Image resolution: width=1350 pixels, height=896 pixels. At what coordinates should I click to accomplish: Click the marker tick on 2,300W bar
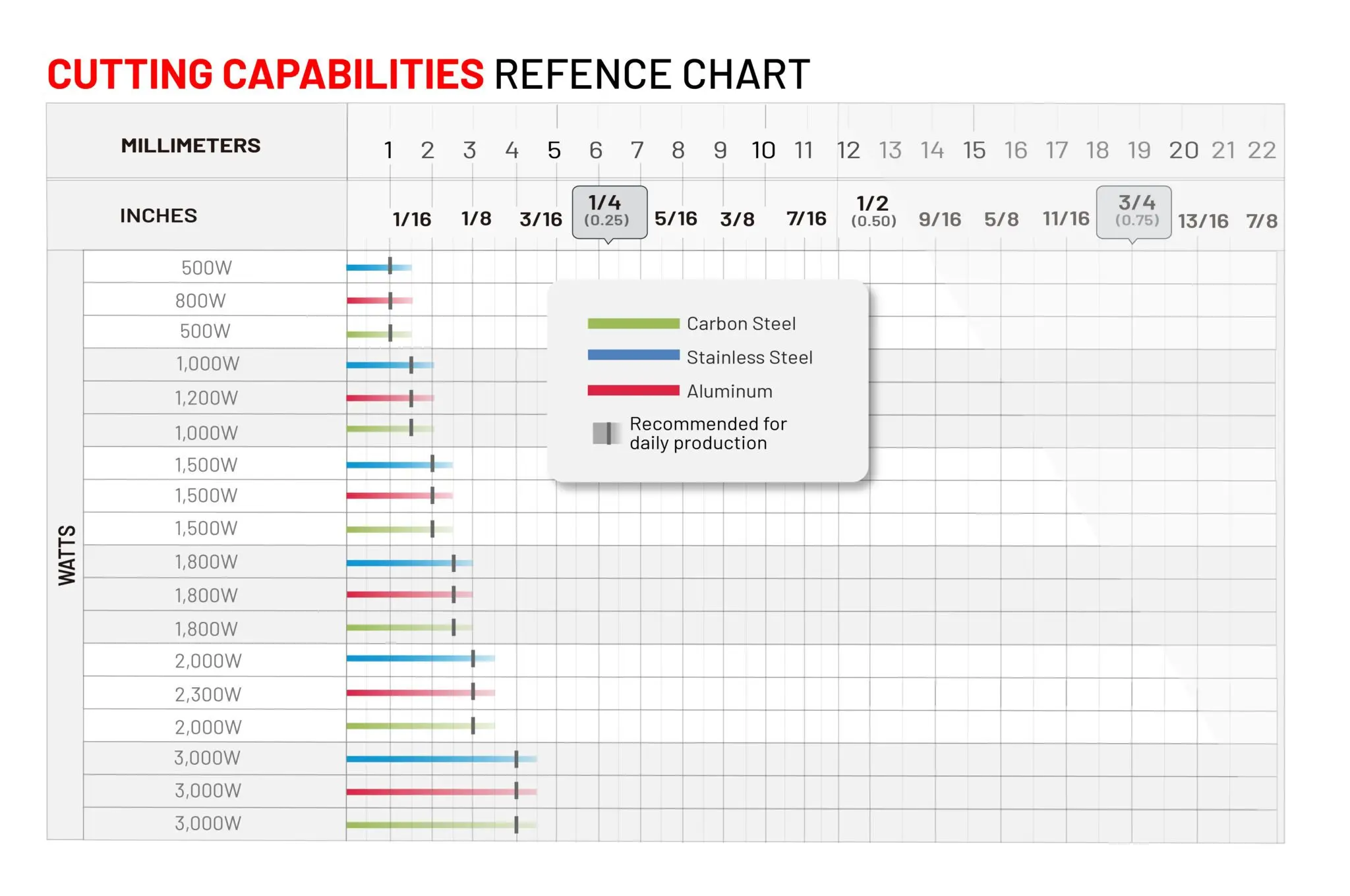pyautogui.click(x=473, y=692)
